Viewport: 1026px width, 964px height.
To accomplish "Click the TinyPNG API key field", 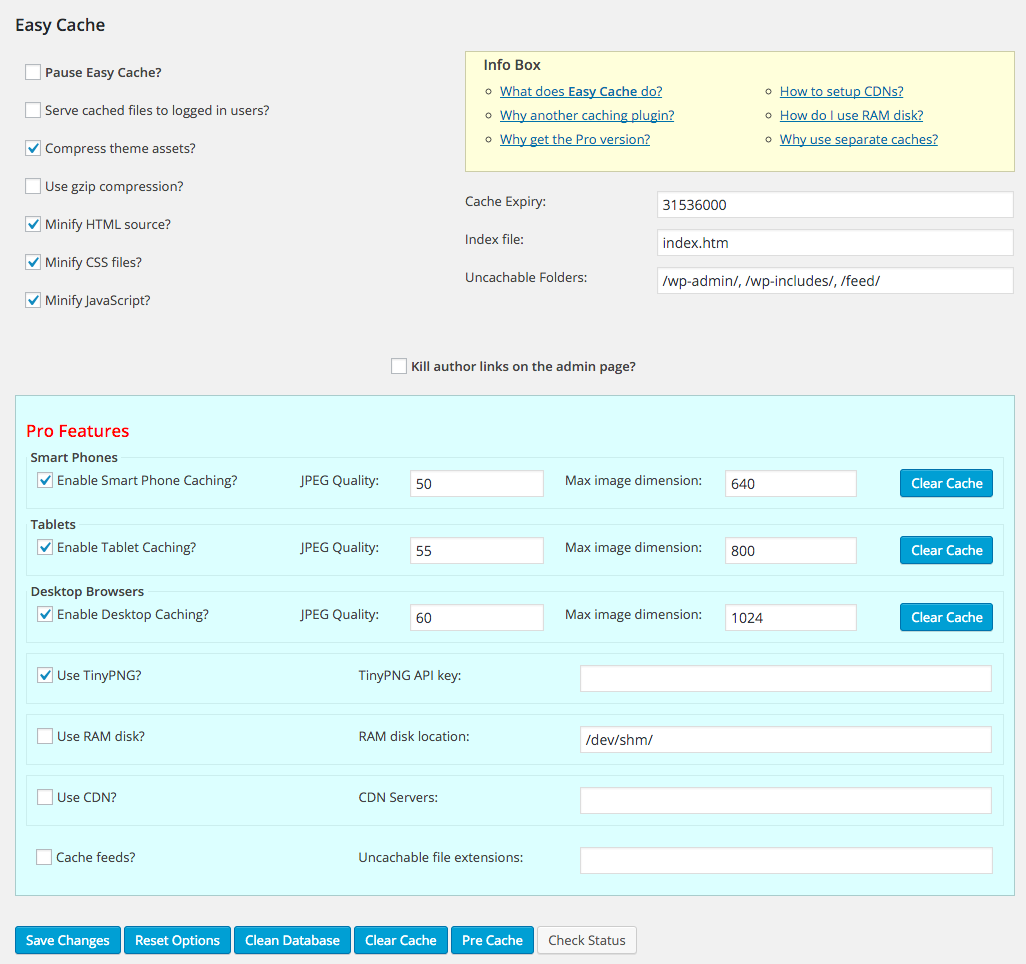I will [786, 679].
